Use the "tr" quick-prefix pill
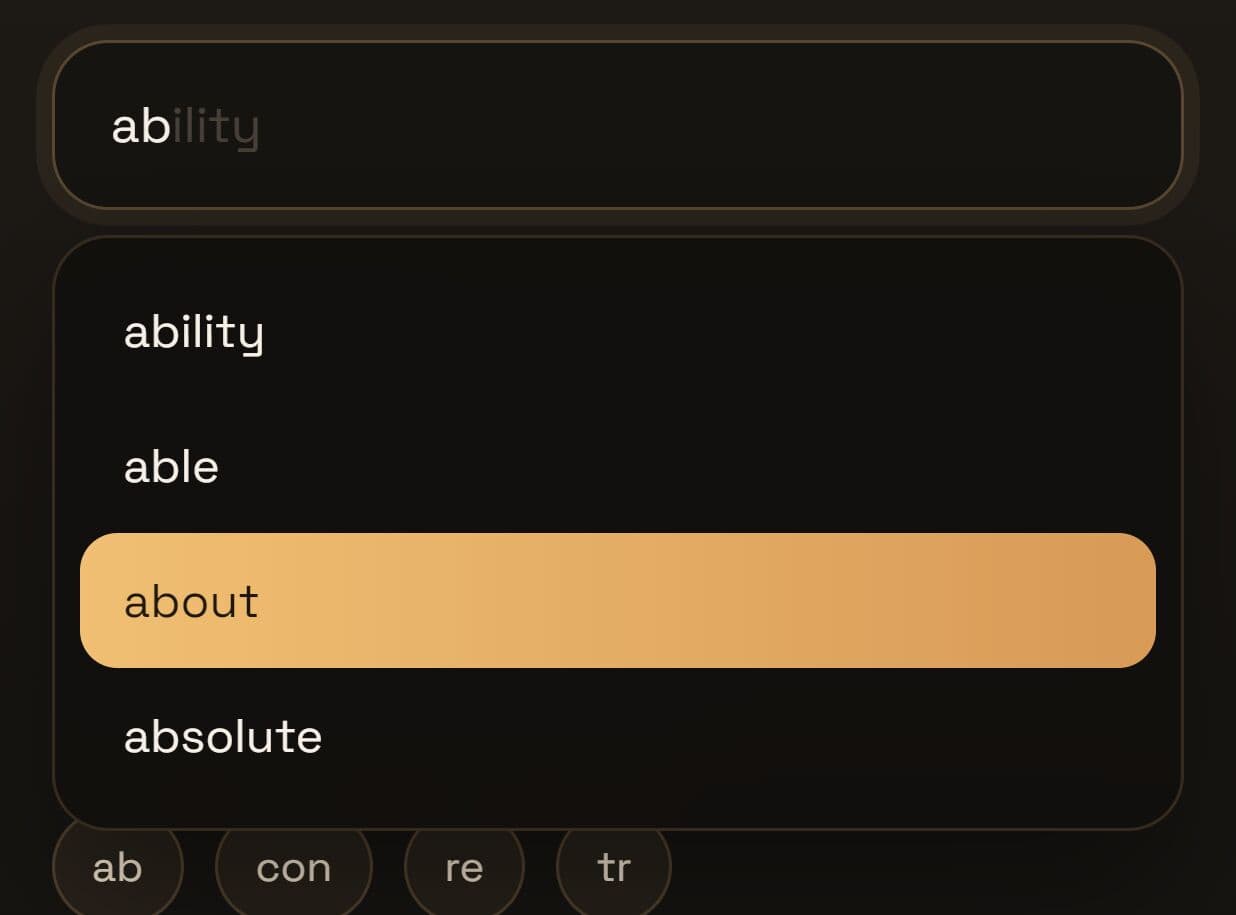Image resolution: width=1236 pixels, height=915 pixels. (x=614, y=867)
